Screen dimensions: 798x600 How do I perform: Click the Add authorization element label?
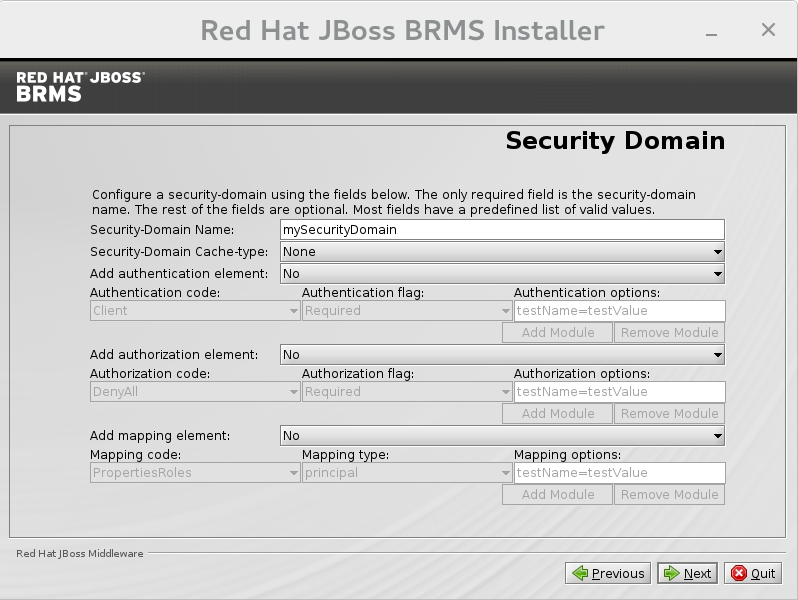pyautogui.click(x=174, y=355)
